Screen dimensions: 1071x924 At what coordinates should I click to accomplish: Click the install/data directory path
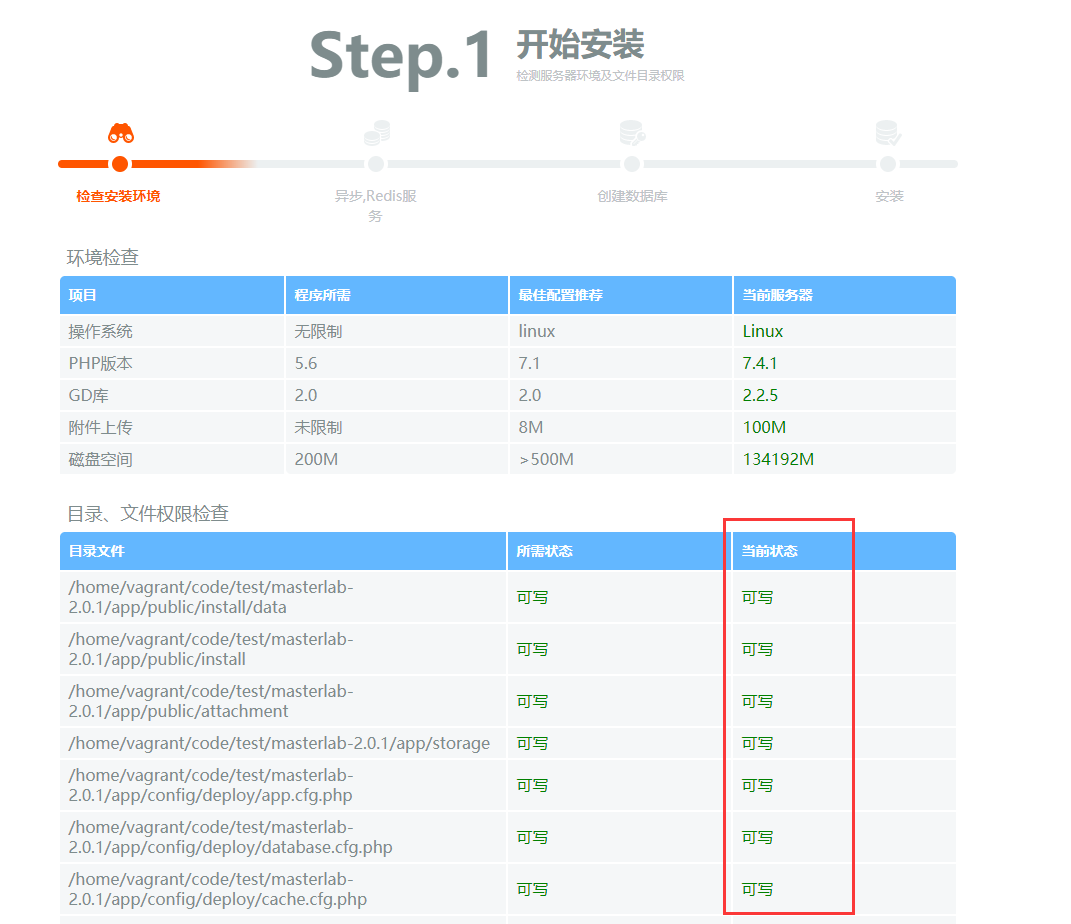211,598
